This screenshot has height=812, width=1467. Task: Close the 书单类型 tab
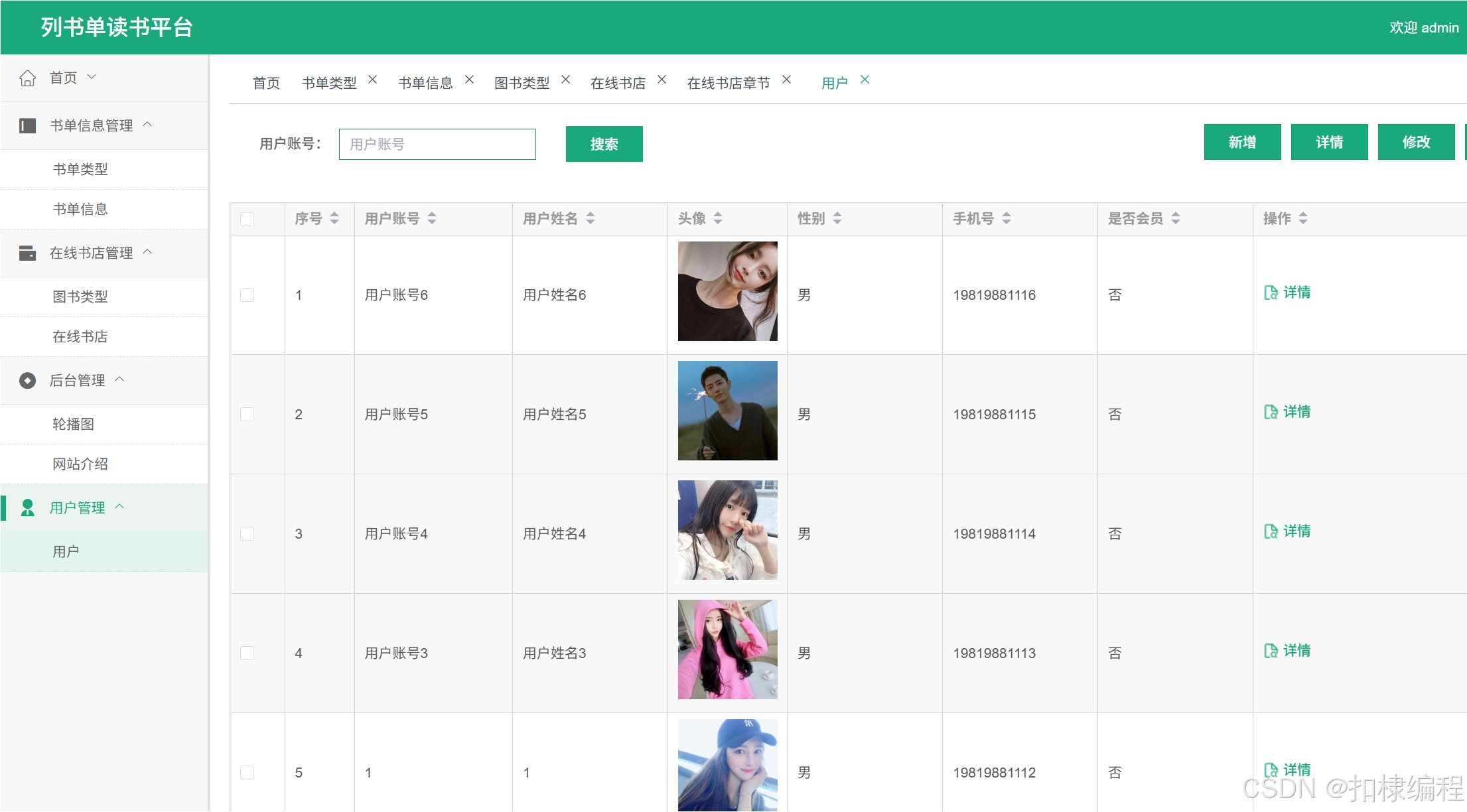point(373,80)
